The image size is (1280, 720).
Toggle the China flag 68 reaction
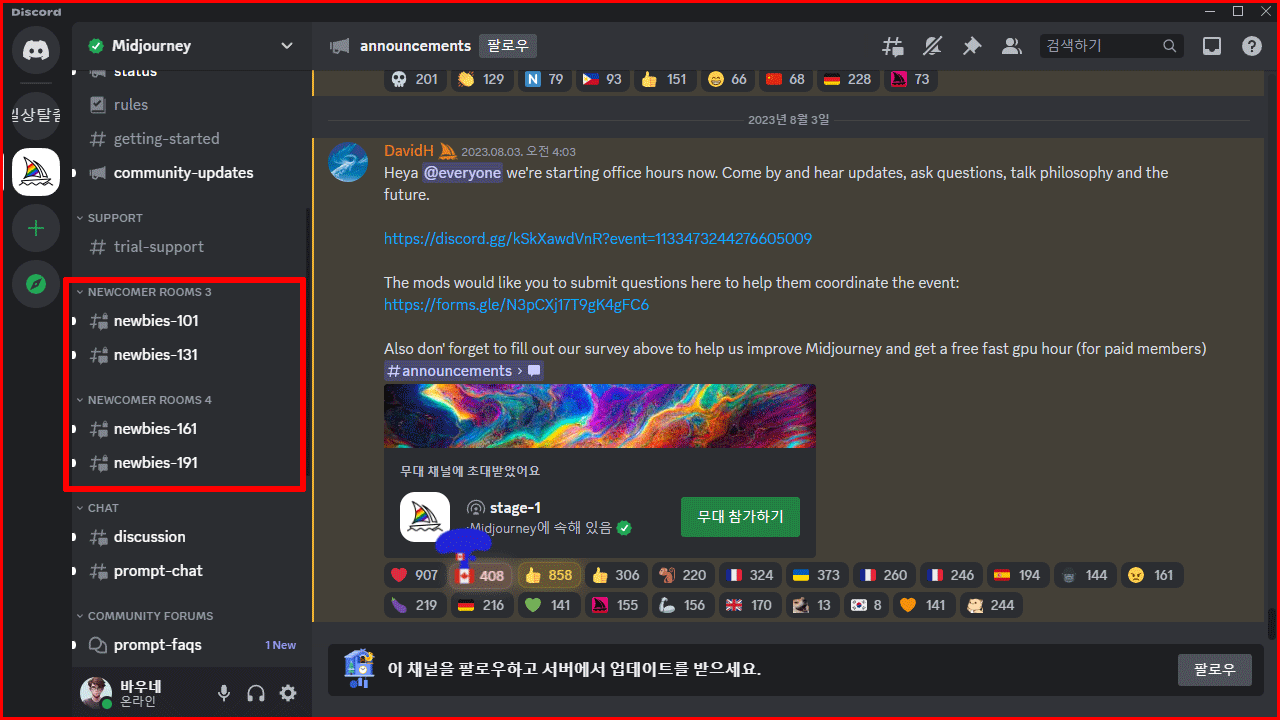coord(786,79)
